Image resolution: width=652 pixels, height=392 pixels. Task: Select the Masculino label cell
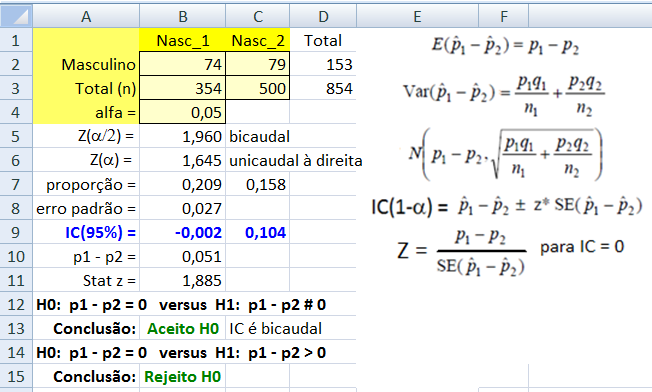pyautogui.click(x=86, y=64)
